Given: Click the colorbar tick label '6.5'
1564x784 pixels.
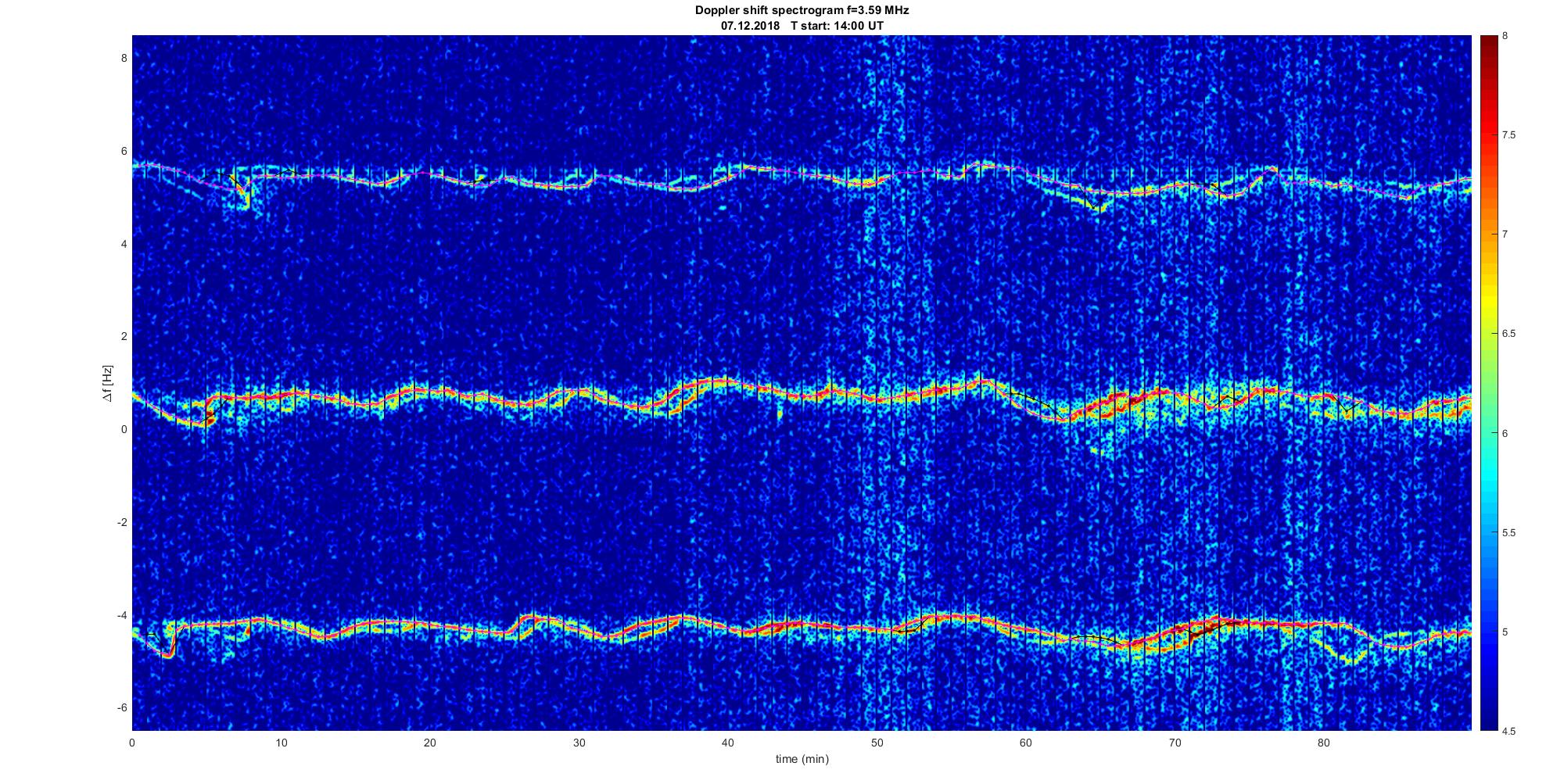Looking at the screenshot, I should 1509,334.
